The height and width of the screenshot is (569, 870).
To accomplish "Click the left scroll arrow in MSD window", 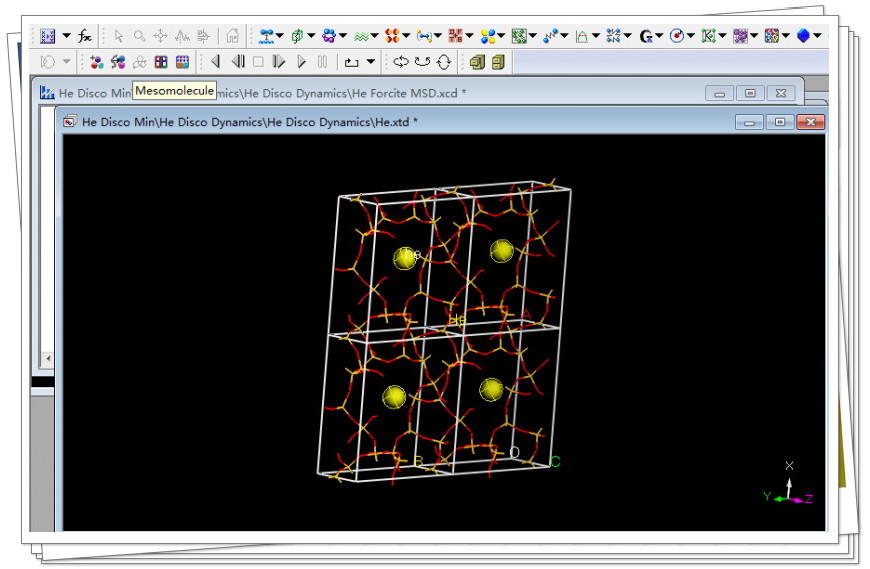I will [48, 358].
